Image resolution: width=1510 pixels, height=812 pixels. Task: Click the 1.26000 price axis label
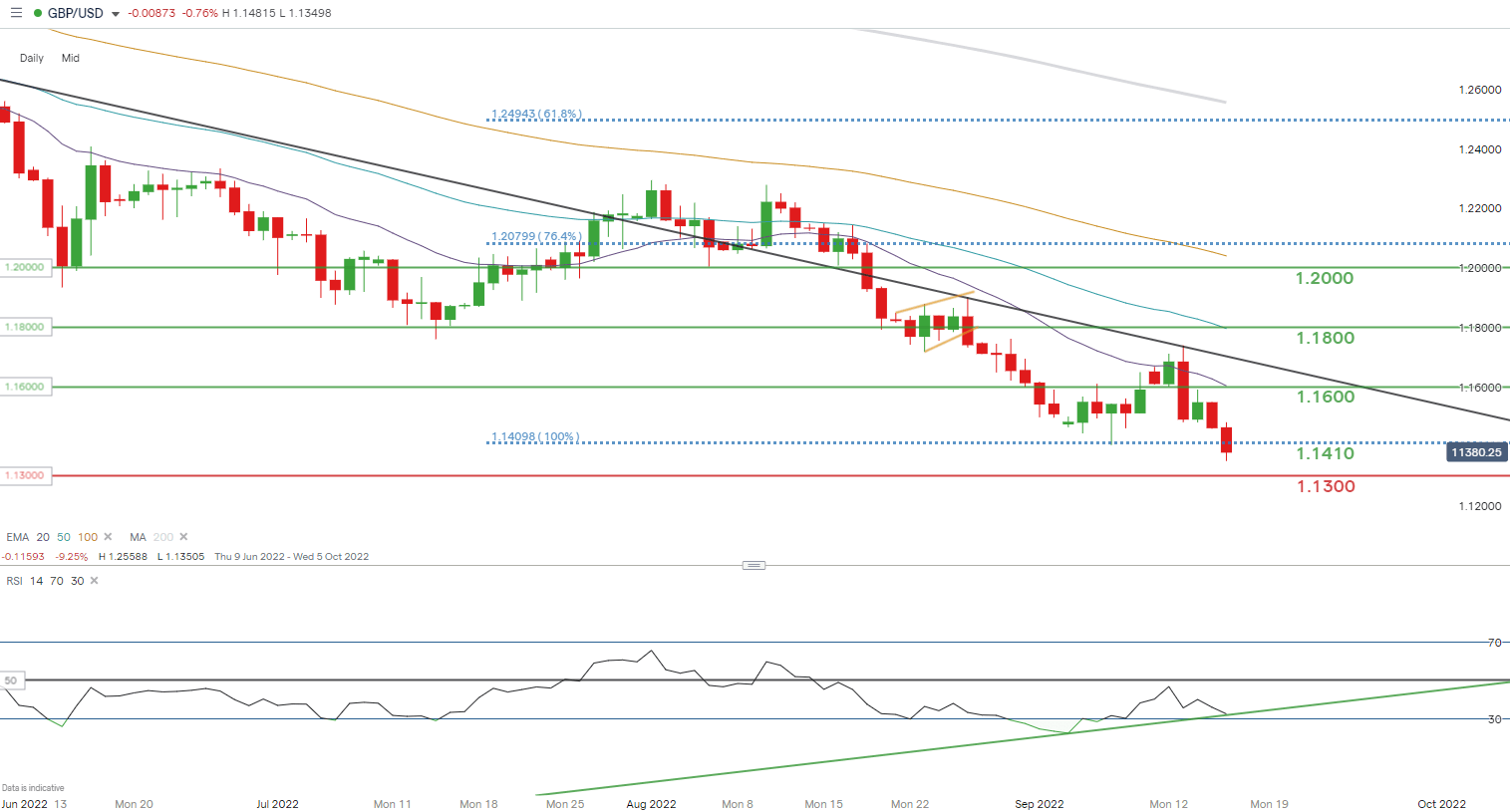(x=1480, y=90)
